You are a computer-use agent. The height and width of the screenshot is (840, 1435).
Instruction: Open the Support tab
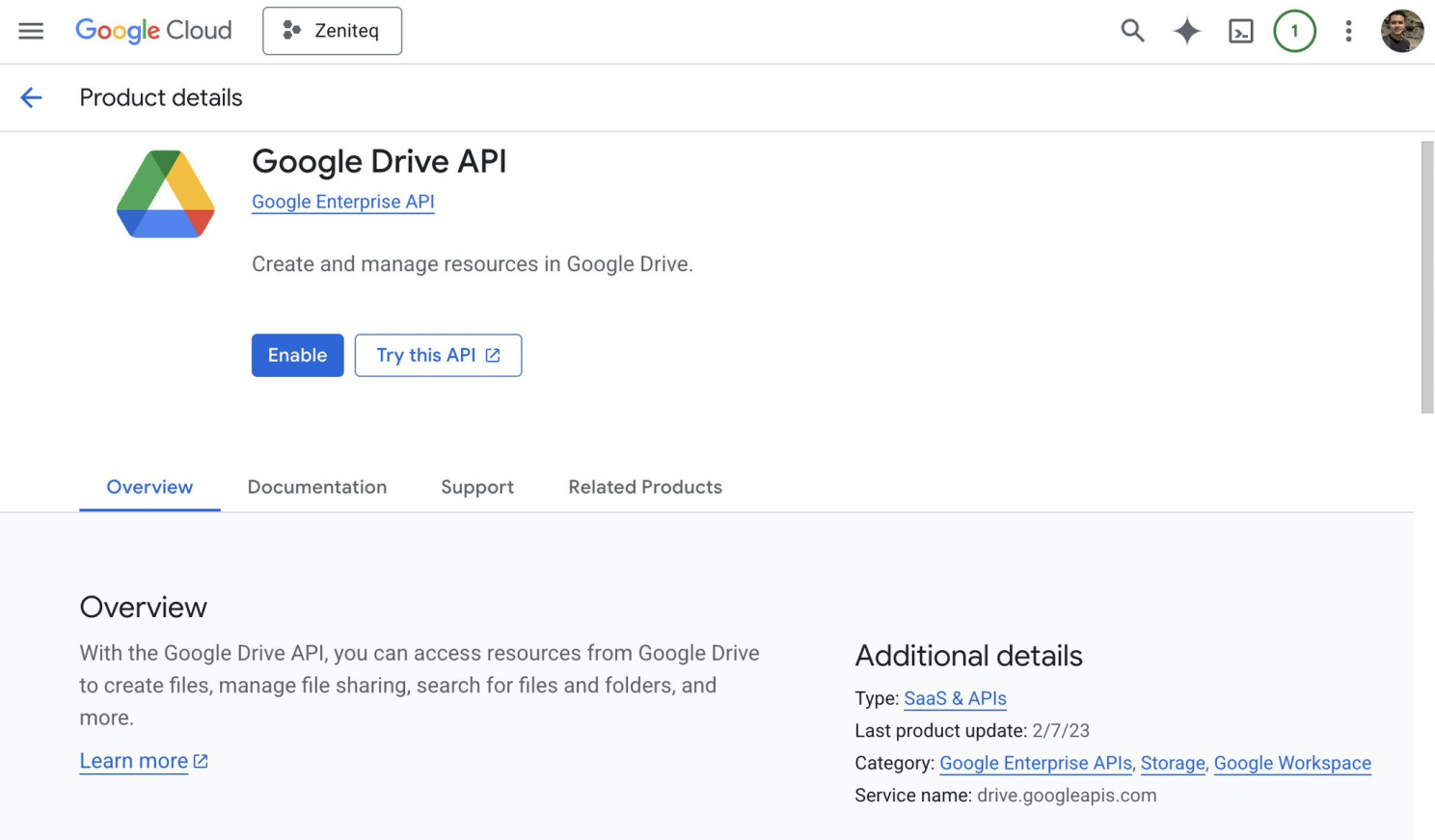click(x=477, y=487)
